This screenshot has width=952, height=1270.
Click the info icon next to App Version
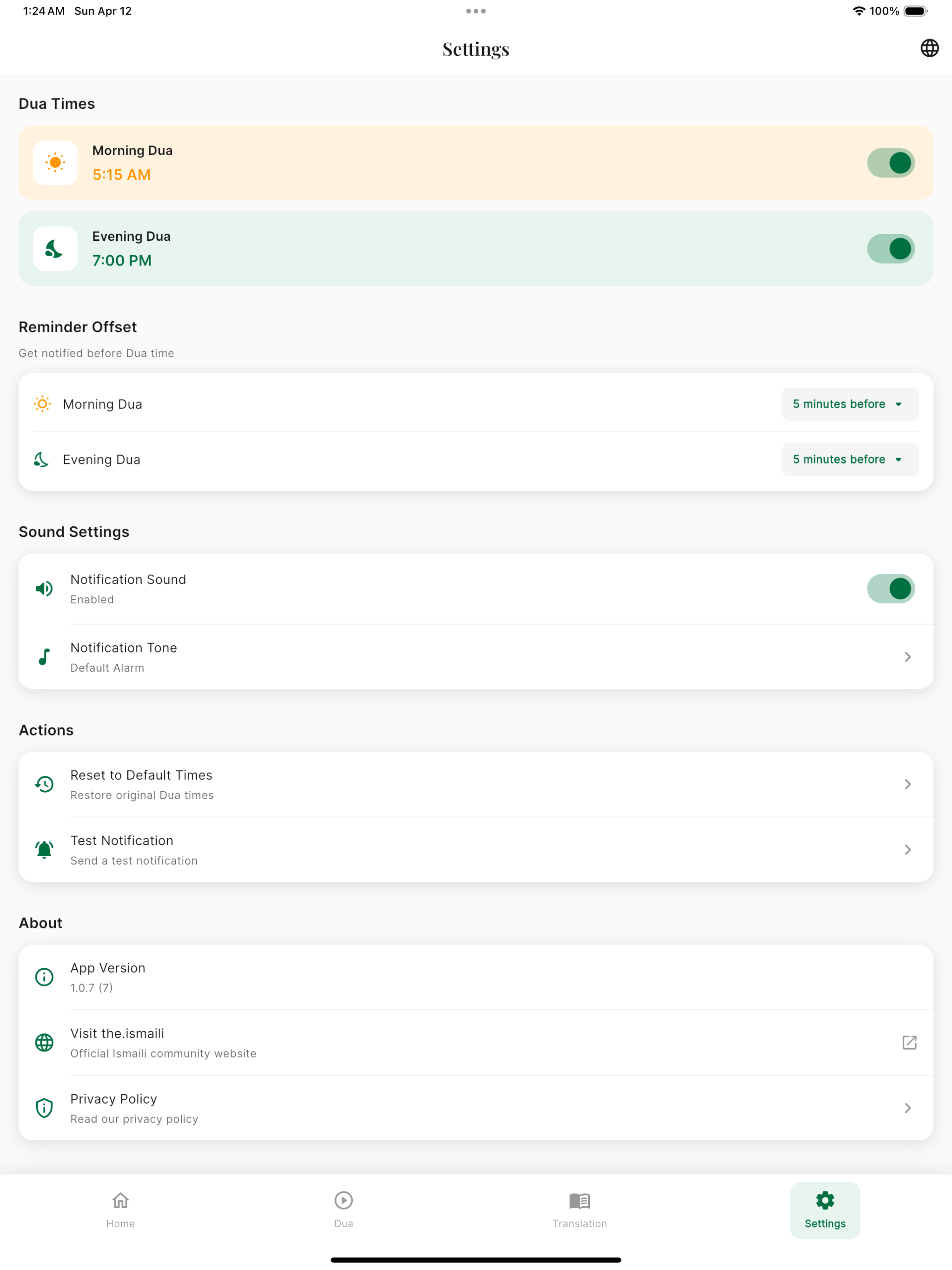[x=44, y=977]
